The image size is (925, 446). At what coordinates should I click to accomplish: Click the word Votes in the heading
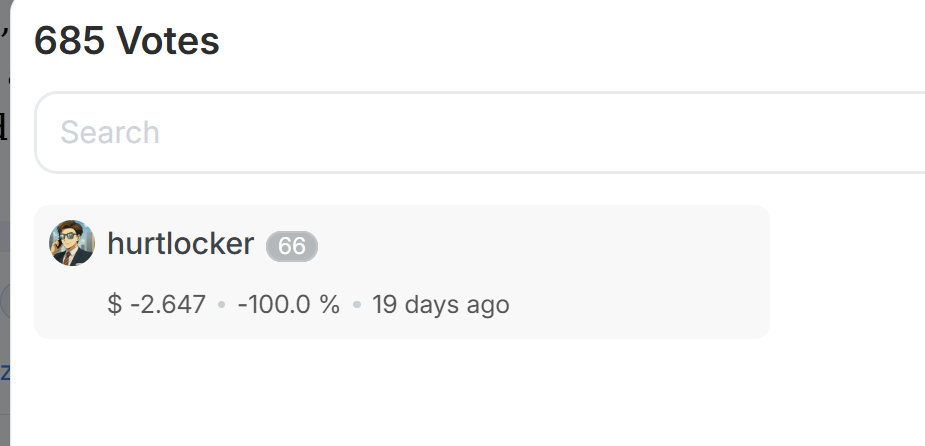point(168,41)
